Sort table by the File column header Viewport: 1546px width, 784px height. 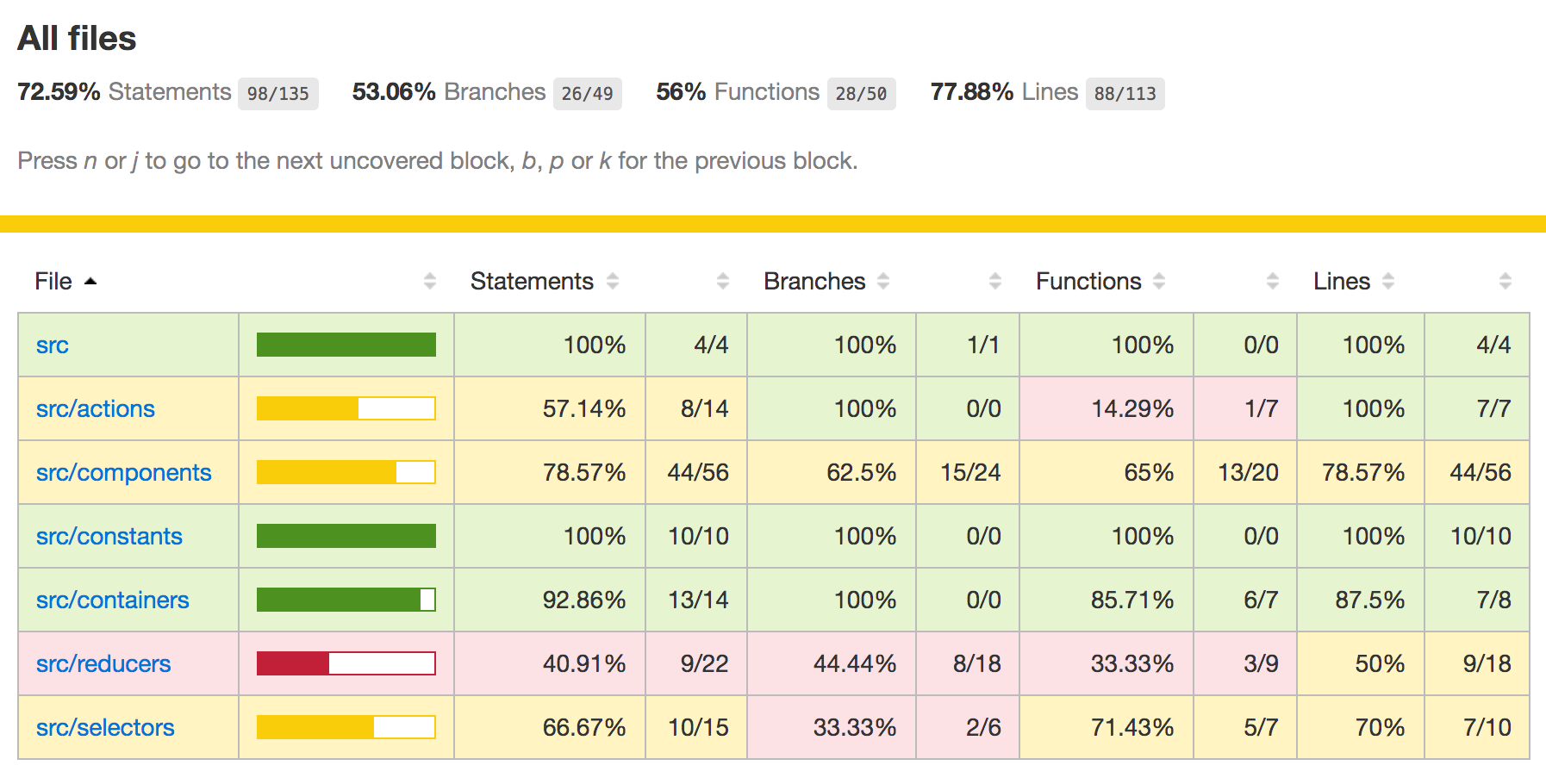[53, 282]
